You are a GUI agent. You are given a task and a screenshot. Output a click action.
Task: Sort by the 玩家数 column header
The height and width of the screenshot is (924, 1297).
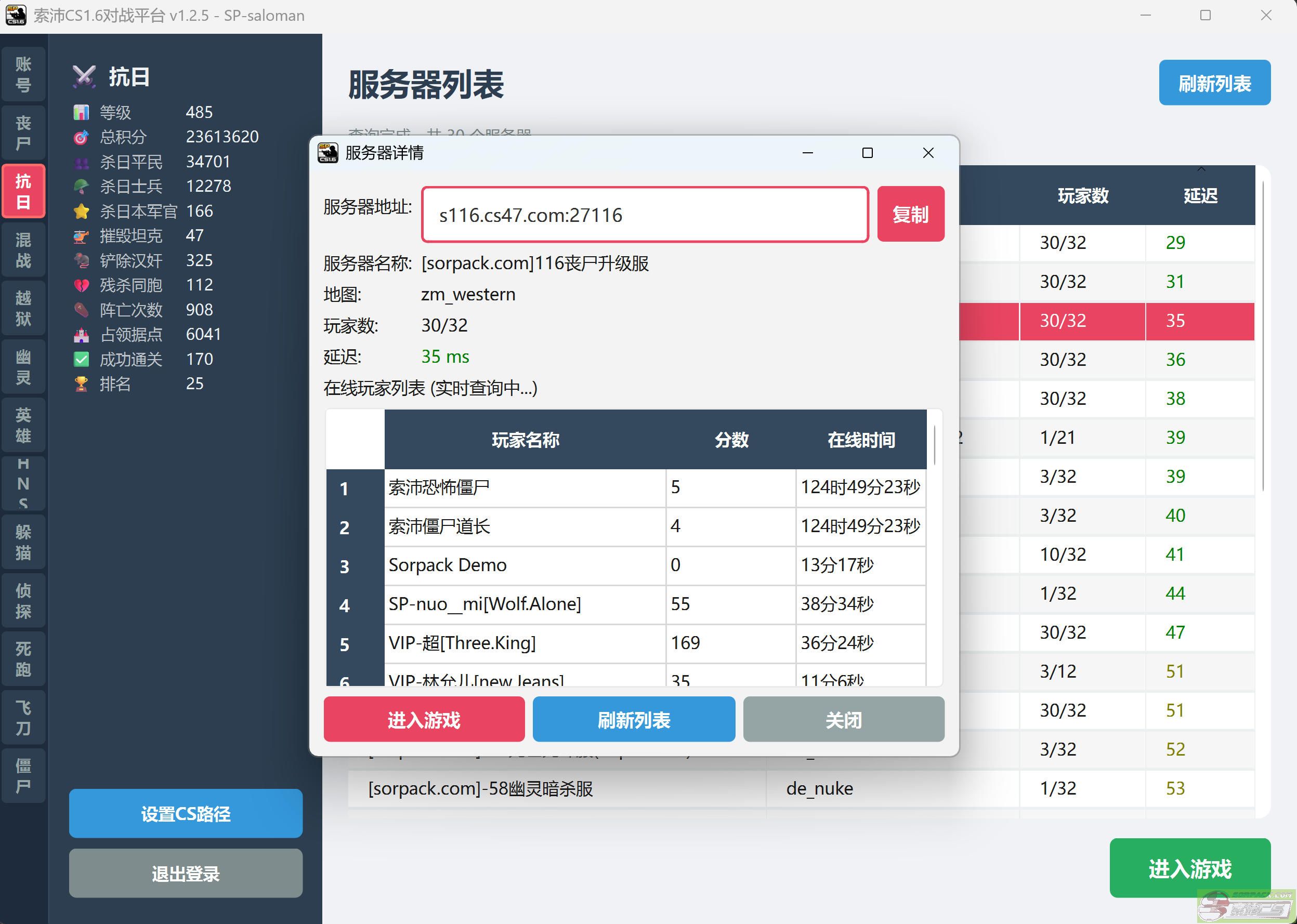[1082, 196]
